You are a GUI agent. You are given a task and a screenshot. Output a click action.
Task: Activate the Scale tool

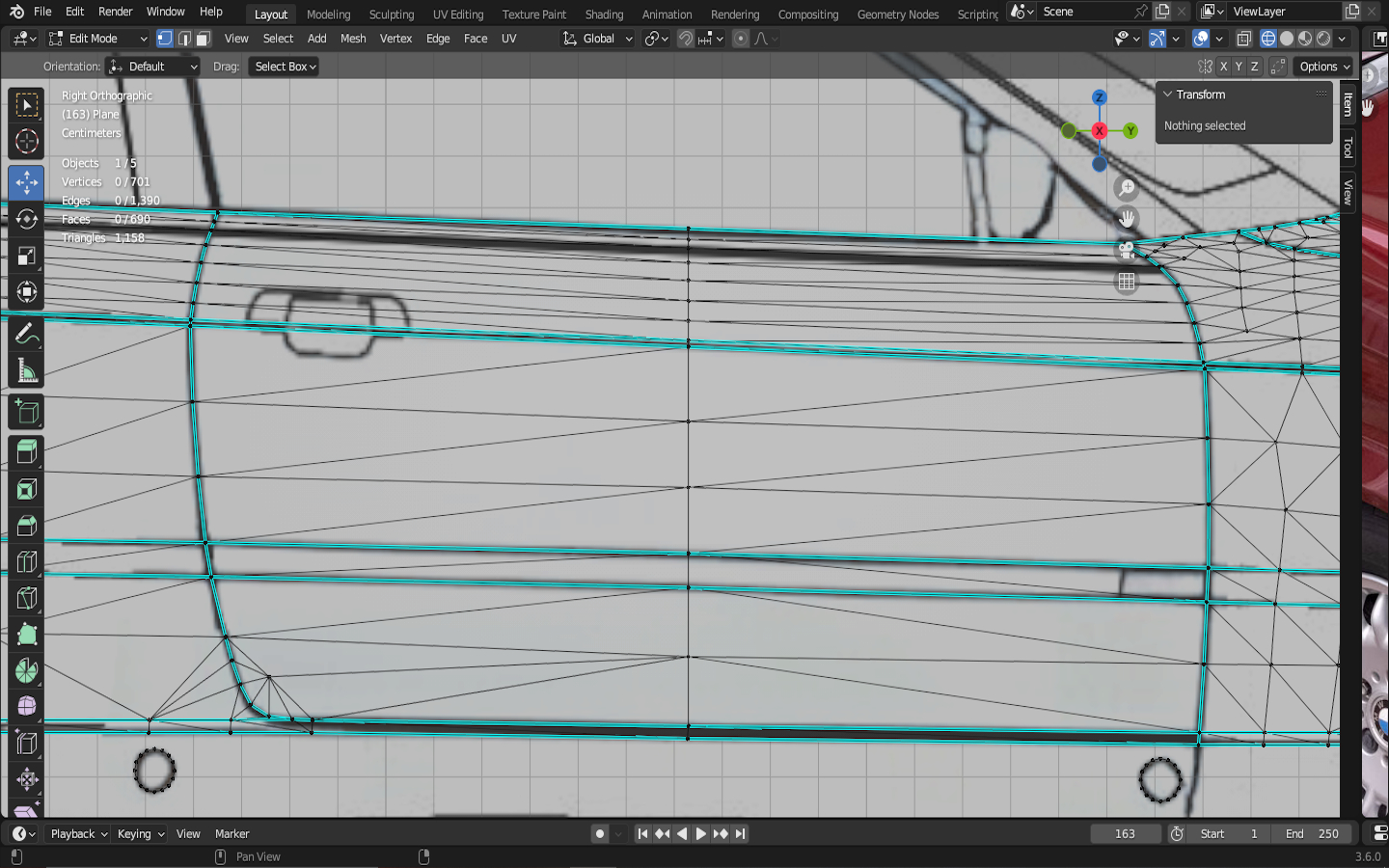coord(27,256)
